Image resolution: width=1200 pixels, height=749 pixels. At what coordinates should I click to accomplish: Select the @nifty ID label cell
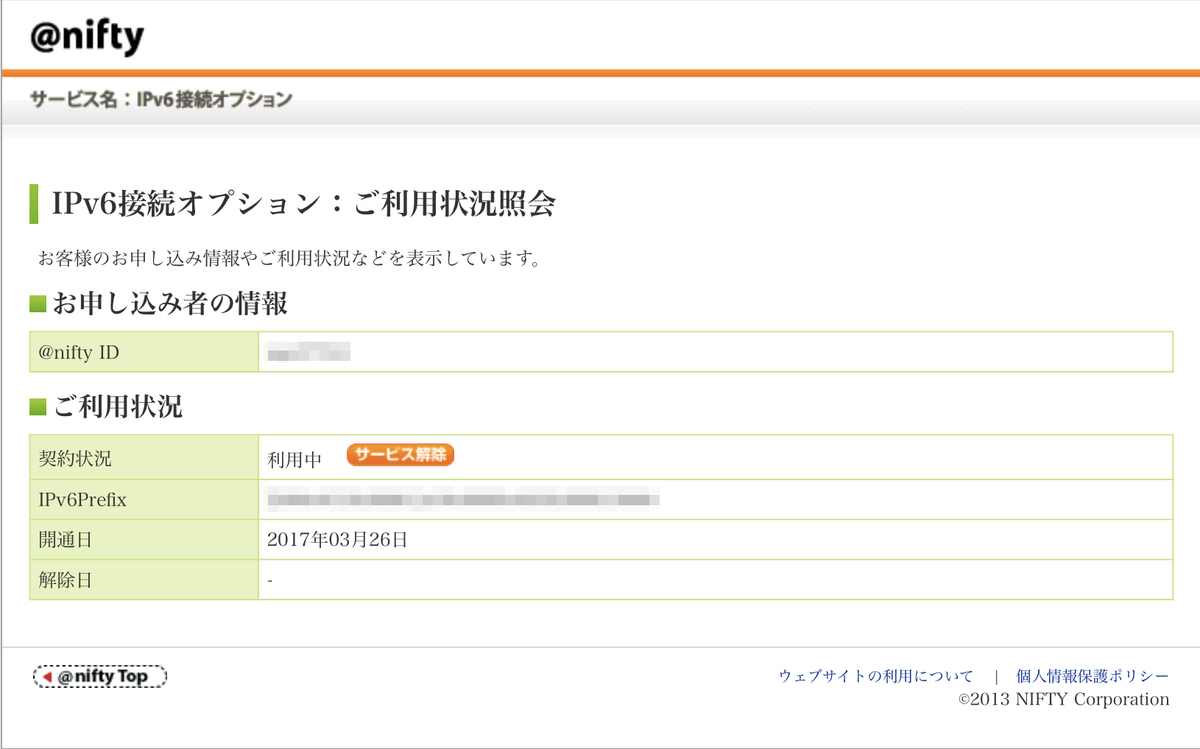[144, 352]
